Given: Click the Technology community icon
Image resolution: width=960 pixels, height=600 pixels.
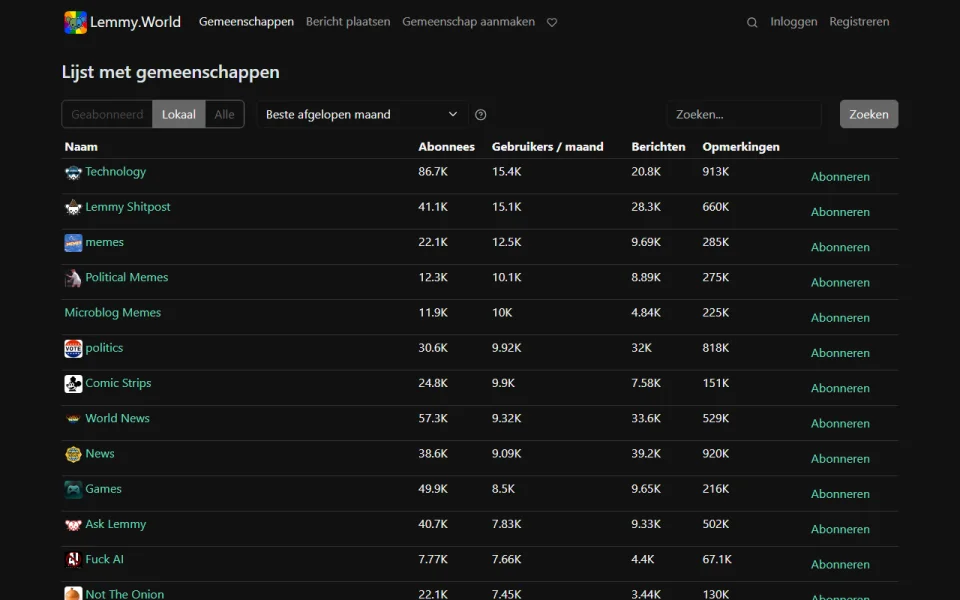Looking at the screenshot, I should point(73,173).
